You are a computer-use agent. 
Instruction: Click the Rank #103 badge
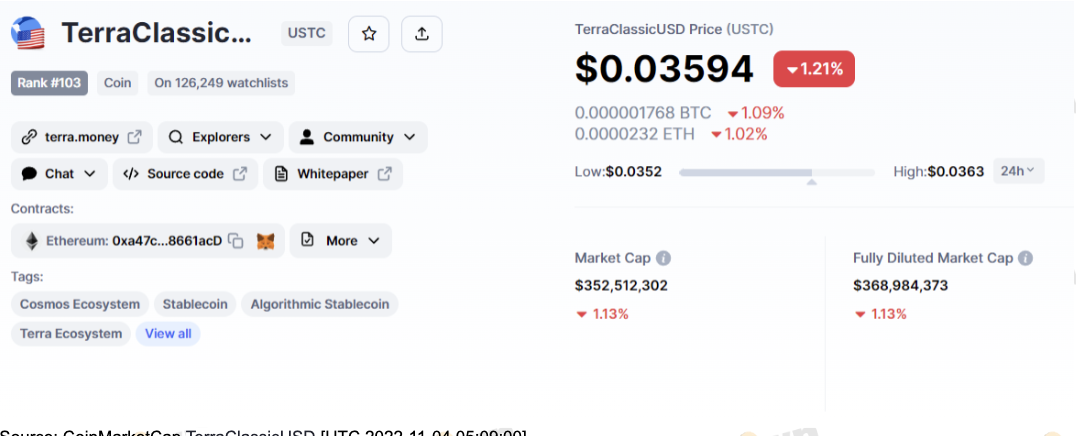49,83
